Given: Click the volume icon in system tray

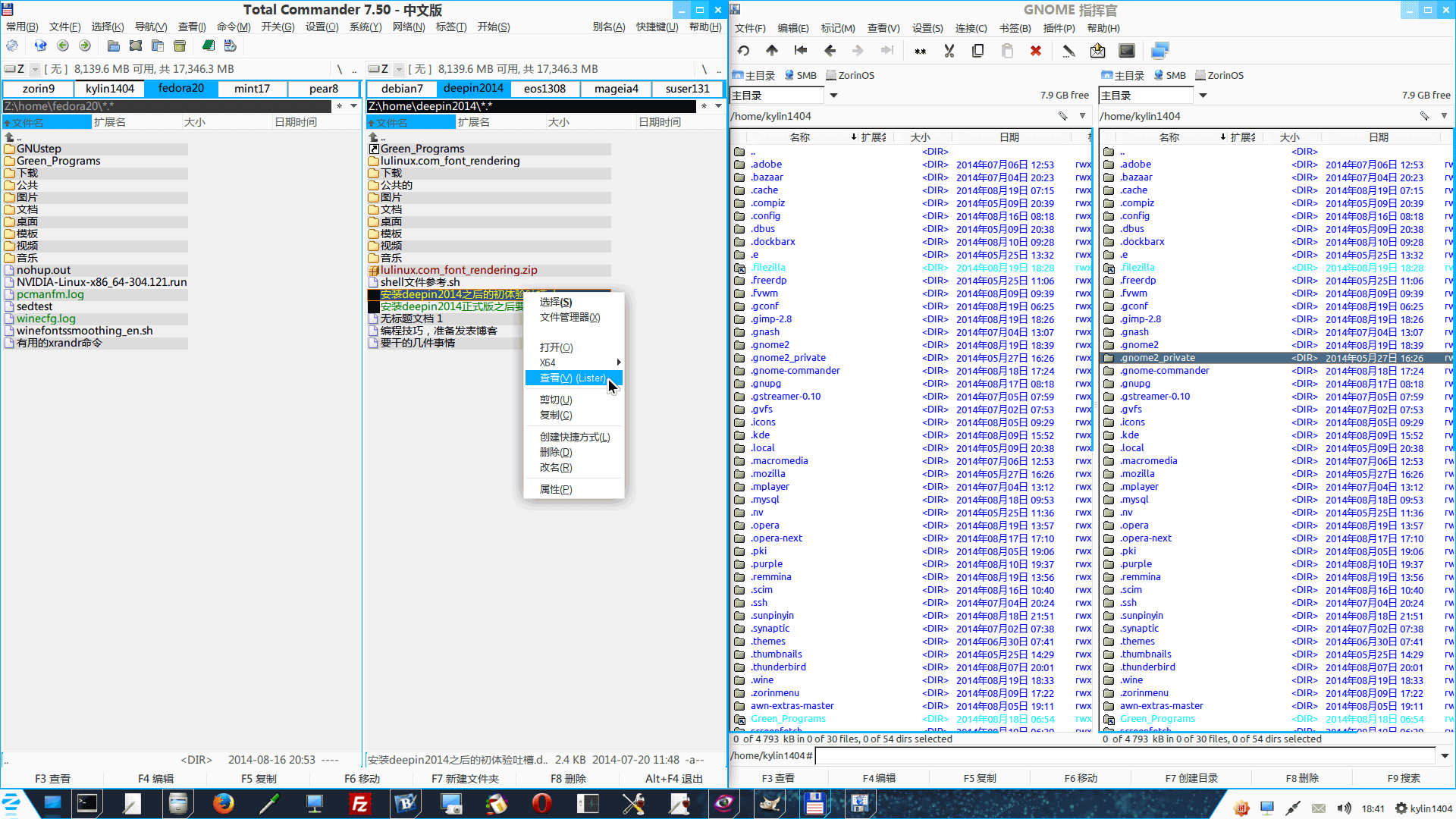Looking at the screenshot, I should click(x=1344, y=808).
